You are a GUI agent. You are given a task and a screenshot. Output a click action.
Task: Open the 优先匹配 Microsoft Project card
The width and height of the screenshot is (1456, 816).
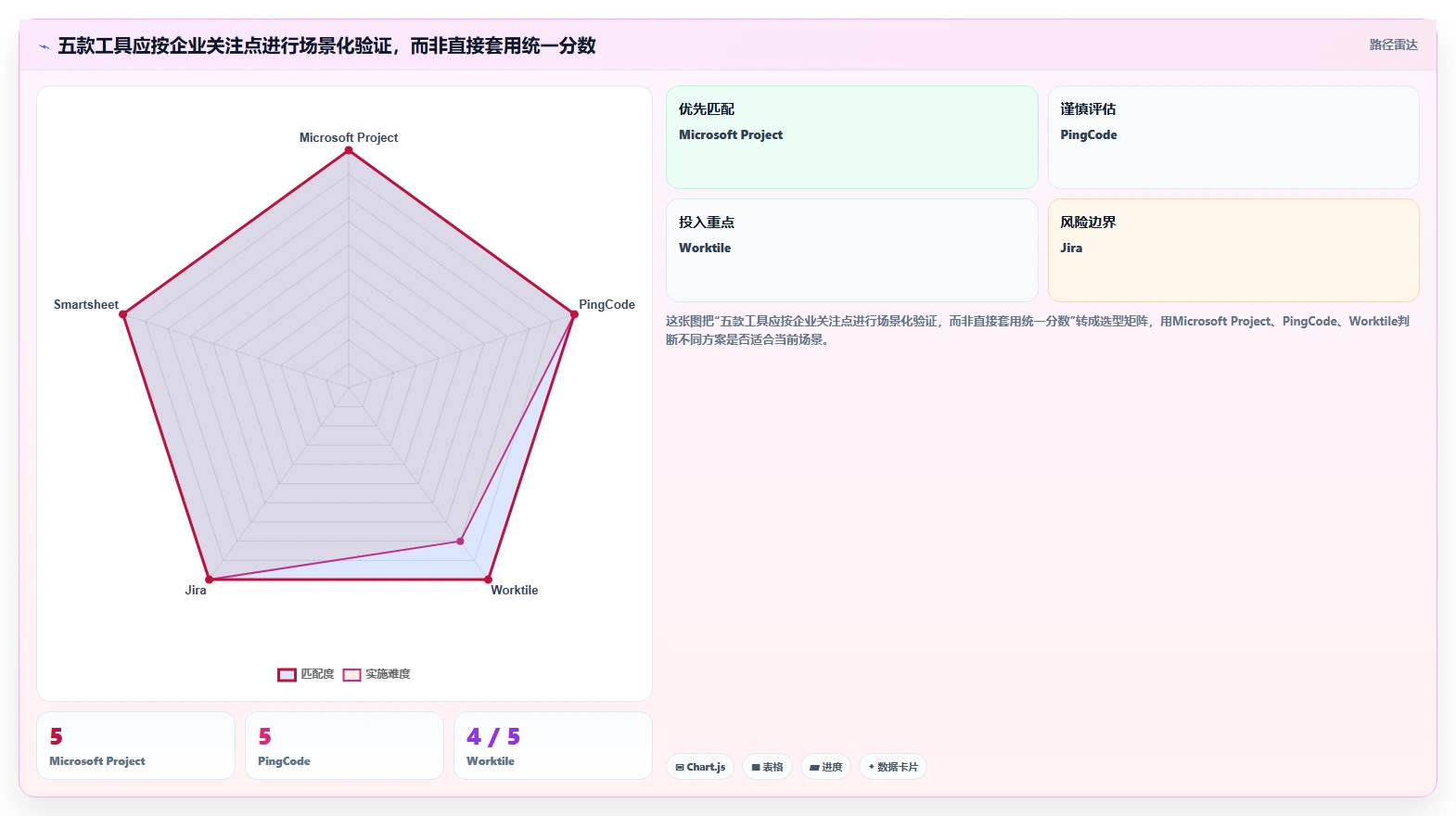(x=851, y=137)
